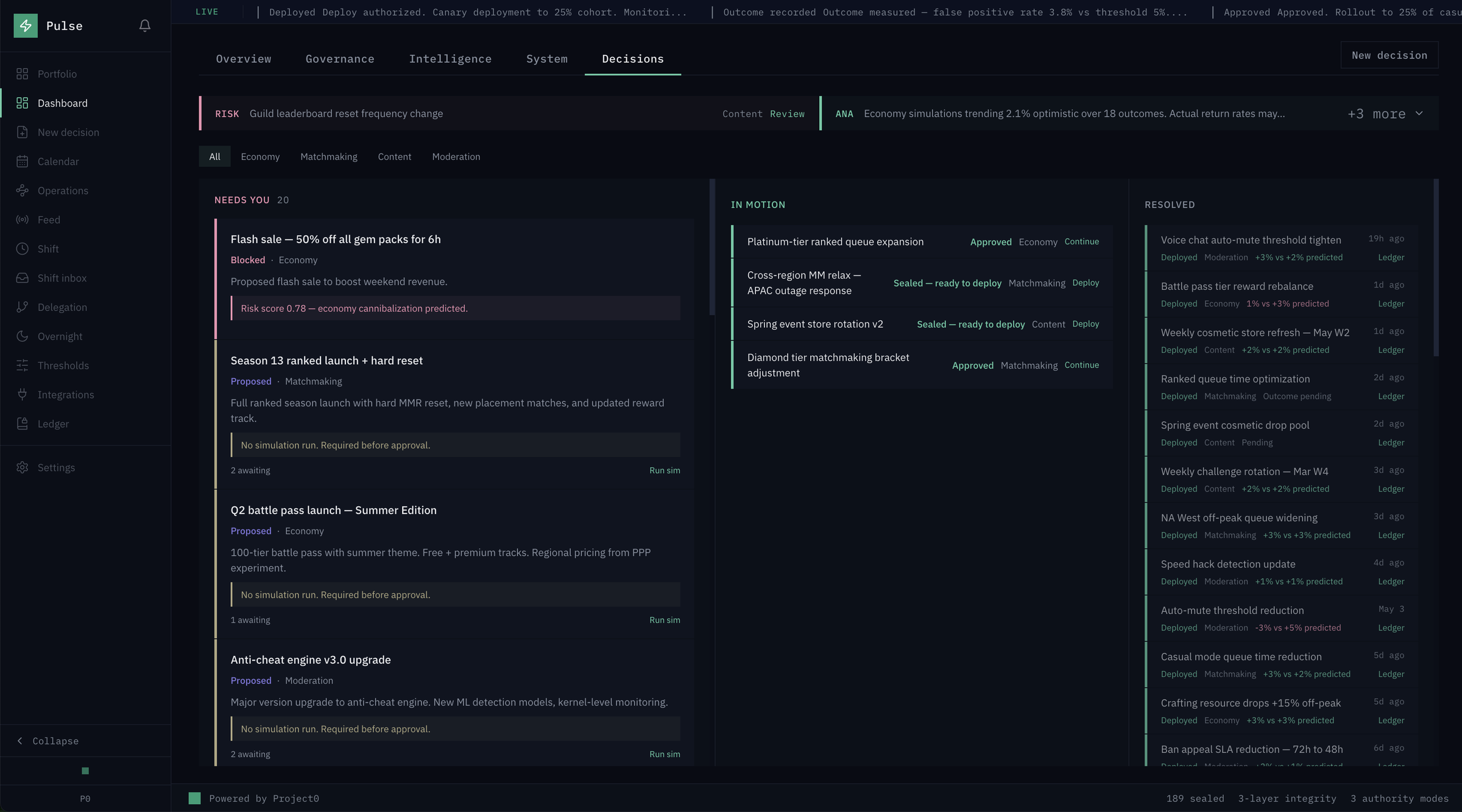Open Ledger link for Weekly cosmetic store refresh

(x=1391, y=350)
